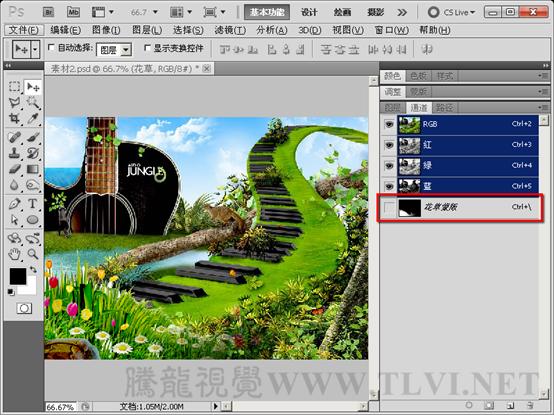This screenshot has height=415, width=554.
Task: Select the Clone Stamp tool
Action: click(14, 153)
